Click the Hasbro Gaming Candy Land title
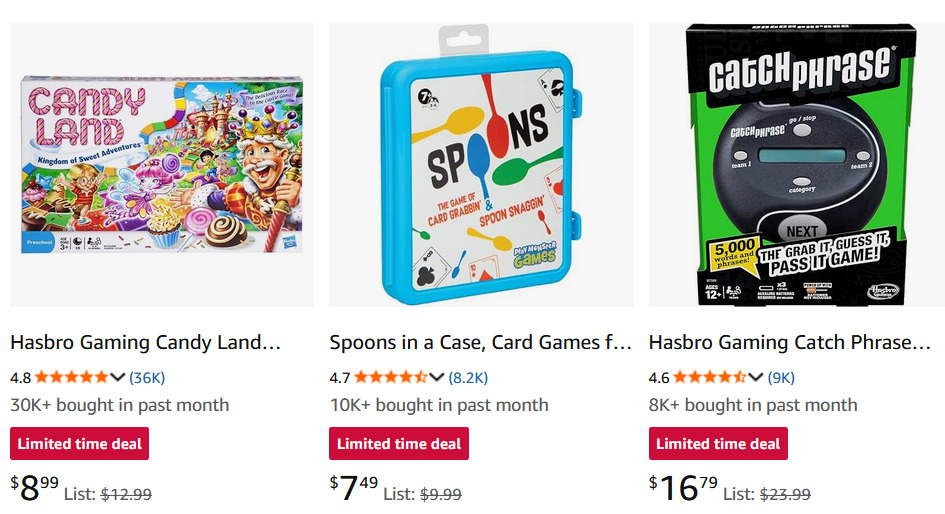The height and width of the screenshot is (514, 945). [x=146, y=342]
